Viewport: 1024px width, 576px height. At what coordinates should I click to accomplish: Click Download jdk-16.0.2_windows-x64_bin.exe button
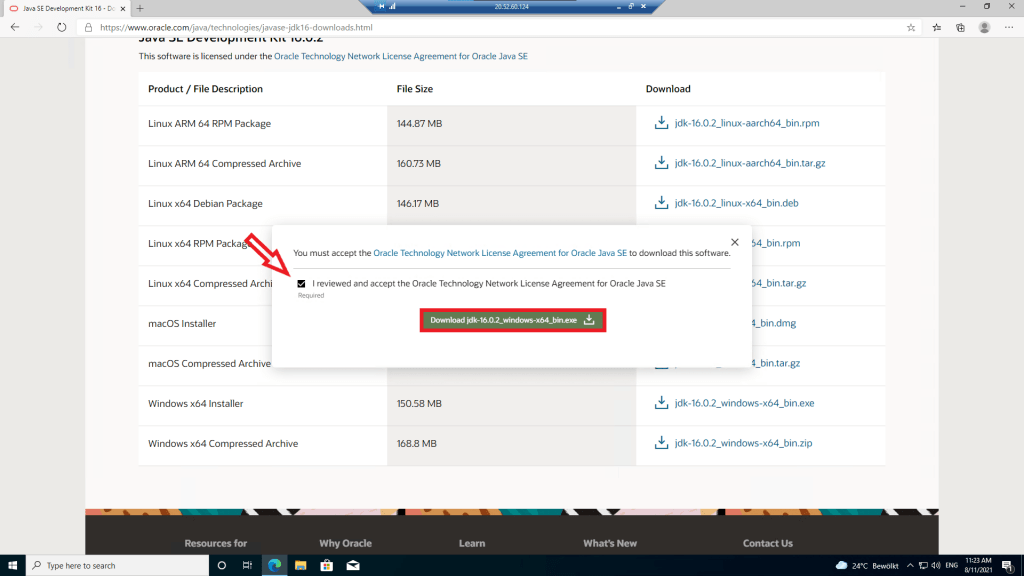point(512,320)
